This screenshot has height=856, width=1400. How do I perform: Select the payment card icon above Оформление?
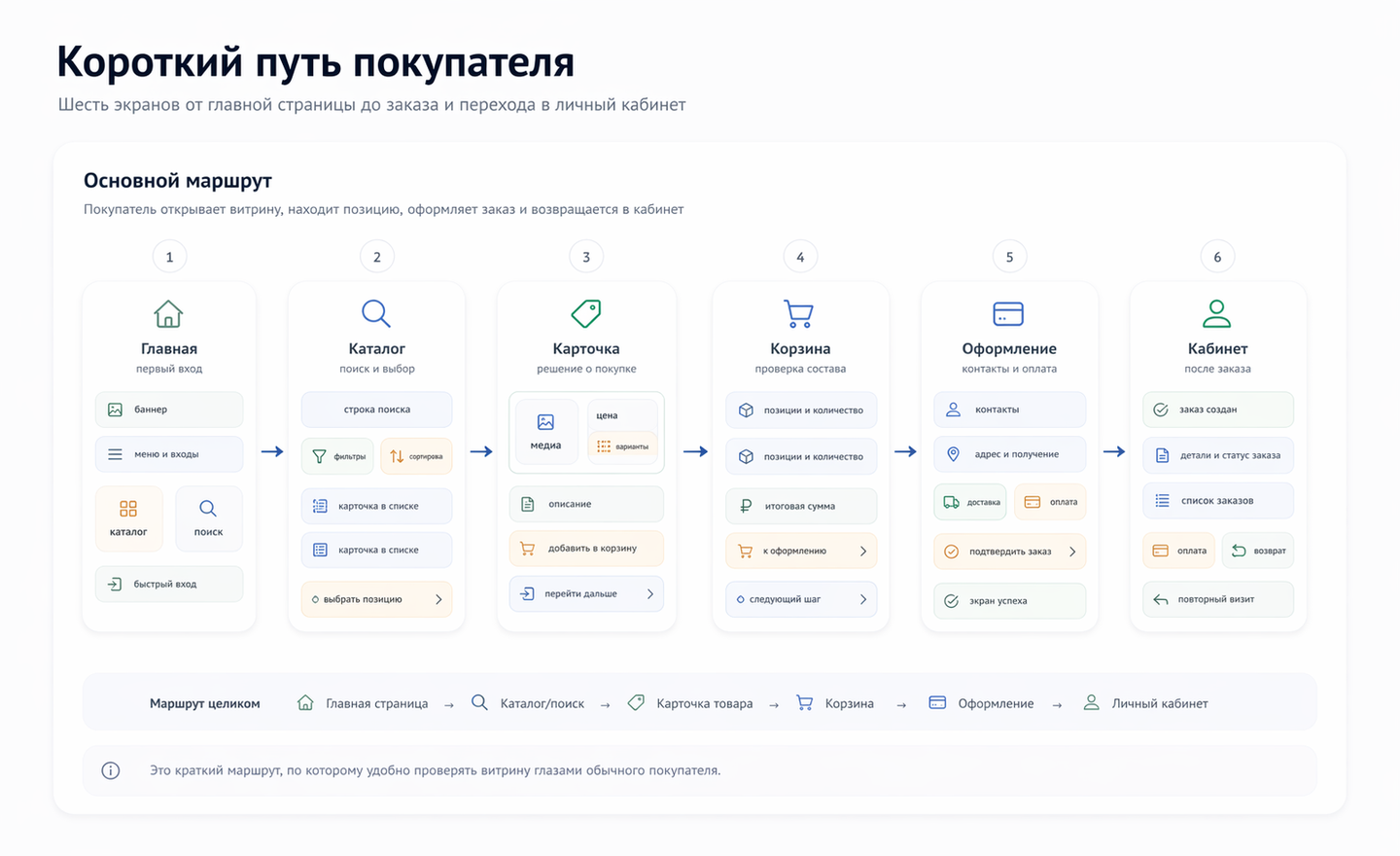[x=1008, y=313]
